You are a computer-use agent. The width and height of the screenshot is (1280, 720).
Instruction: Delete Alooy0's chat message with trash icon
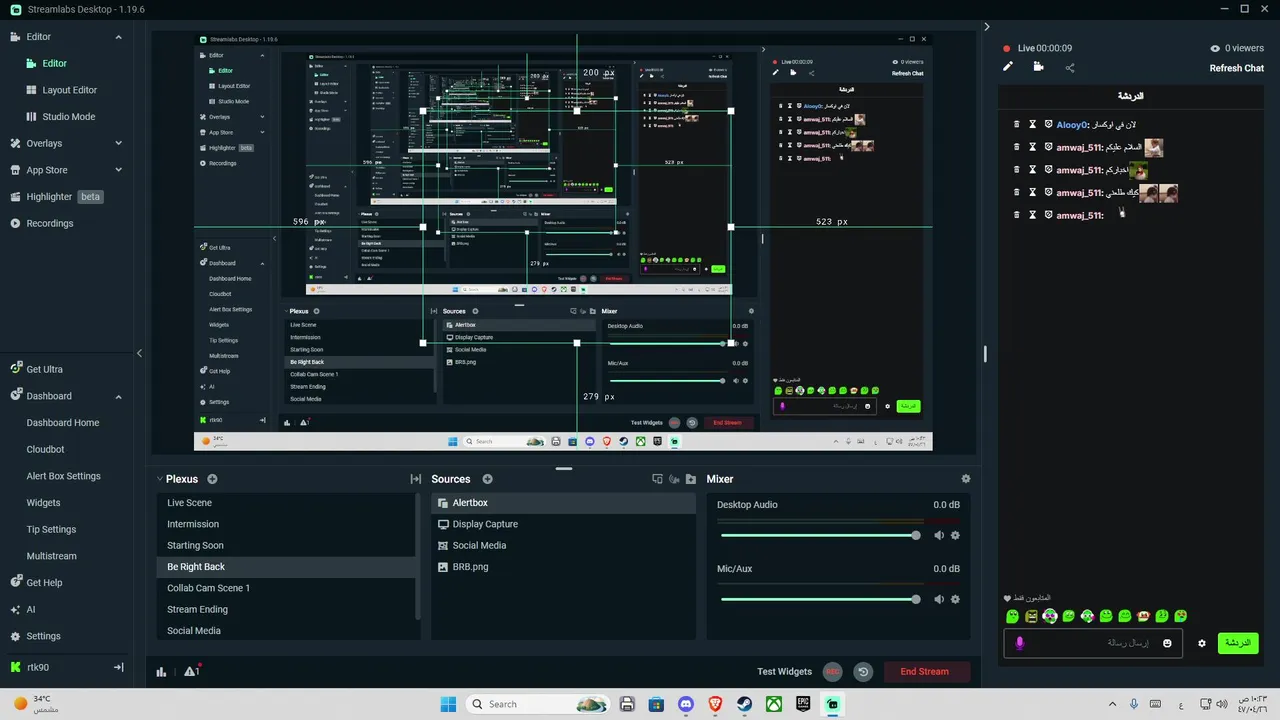pos(1017,124)
